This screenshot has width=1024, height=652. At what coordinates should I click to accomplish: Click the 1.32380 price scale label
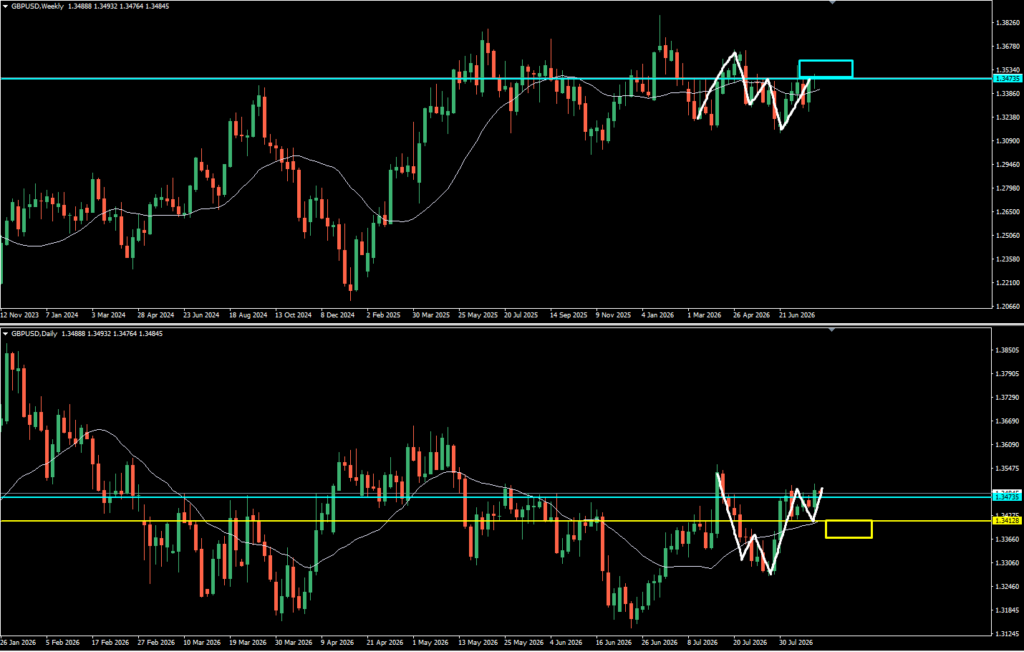click(x=1008, y=118)
